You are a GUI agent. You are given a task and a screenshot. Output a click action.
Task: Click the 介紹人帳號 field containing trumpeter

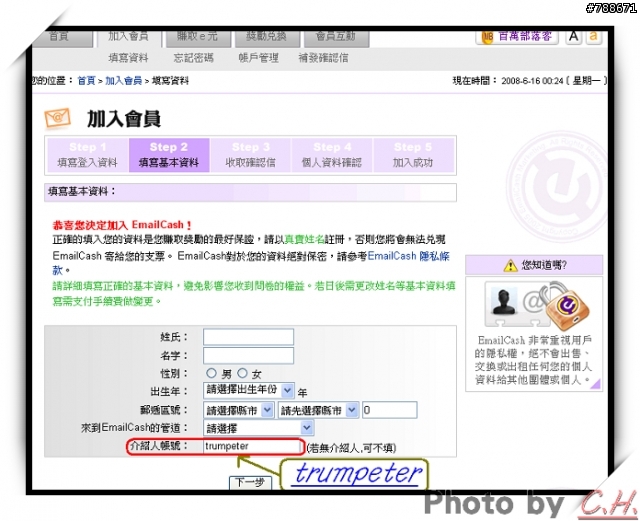click(x=252, y=446)
